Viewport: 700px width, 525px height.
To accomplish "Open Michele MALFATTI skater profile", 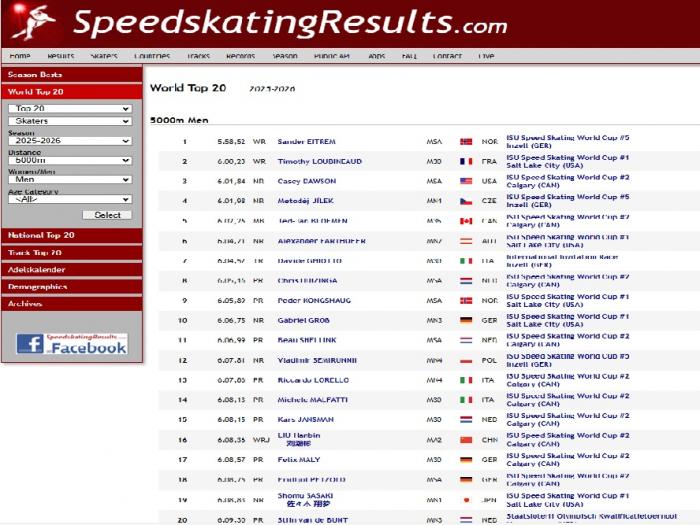I will click(312, 400).
